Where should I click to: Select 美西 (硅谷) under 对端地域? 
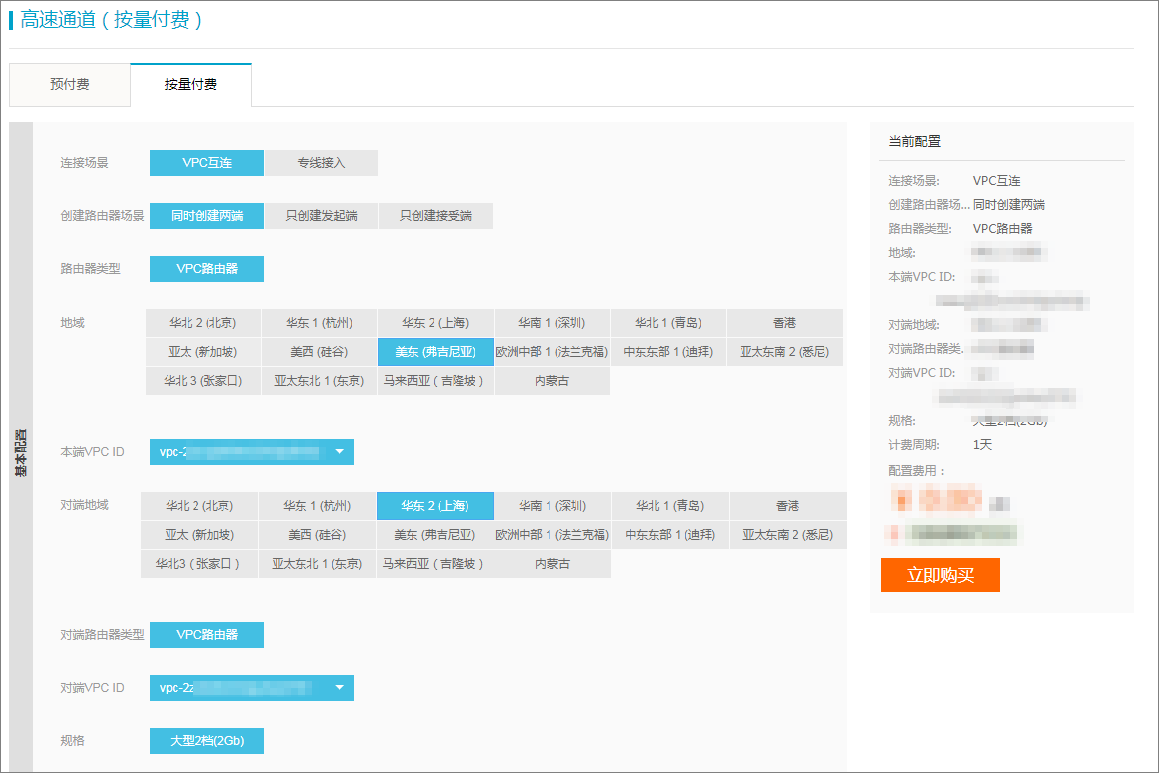317,535
